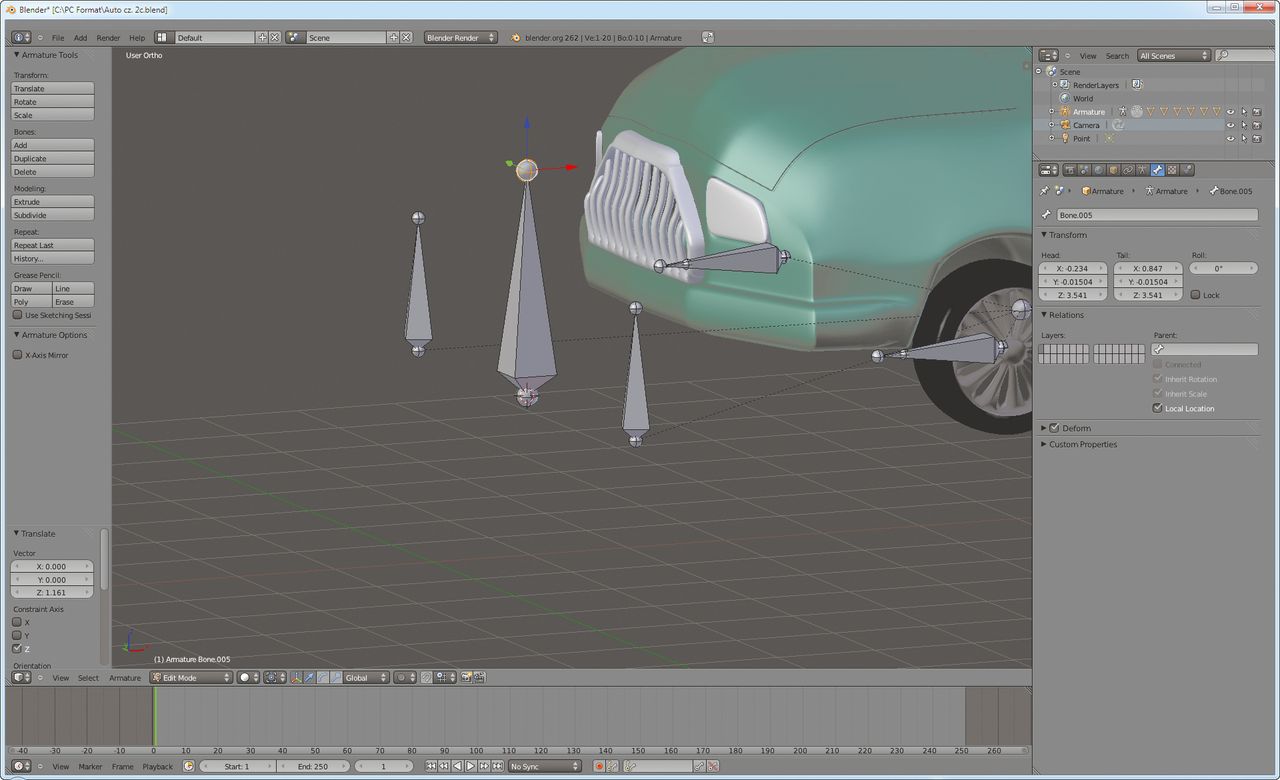Image resolution: width=1280 pixels, height=780 pixels.
Task: Uncheck the Z constraint axis
Action: point(17,648)
